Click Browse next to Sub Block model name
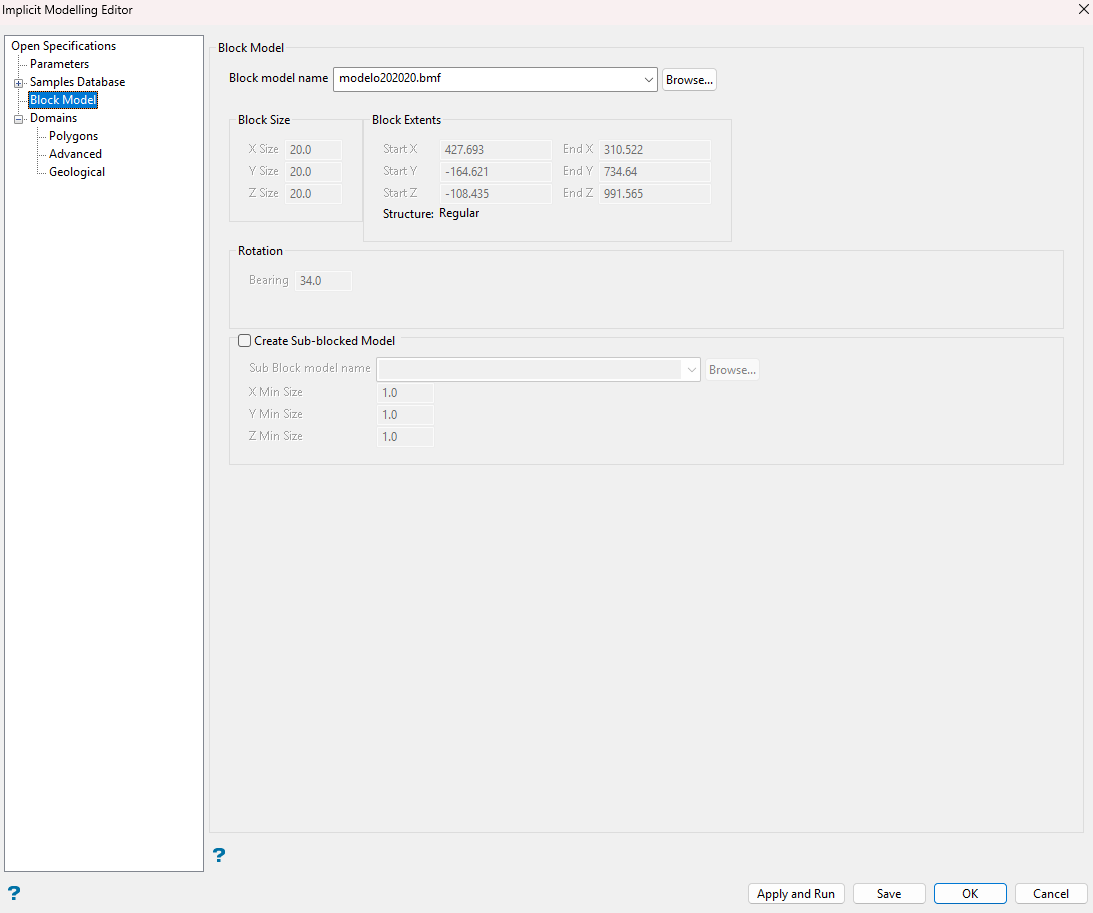The height and width of the screenshot is (913, 1093). point(732,369)
